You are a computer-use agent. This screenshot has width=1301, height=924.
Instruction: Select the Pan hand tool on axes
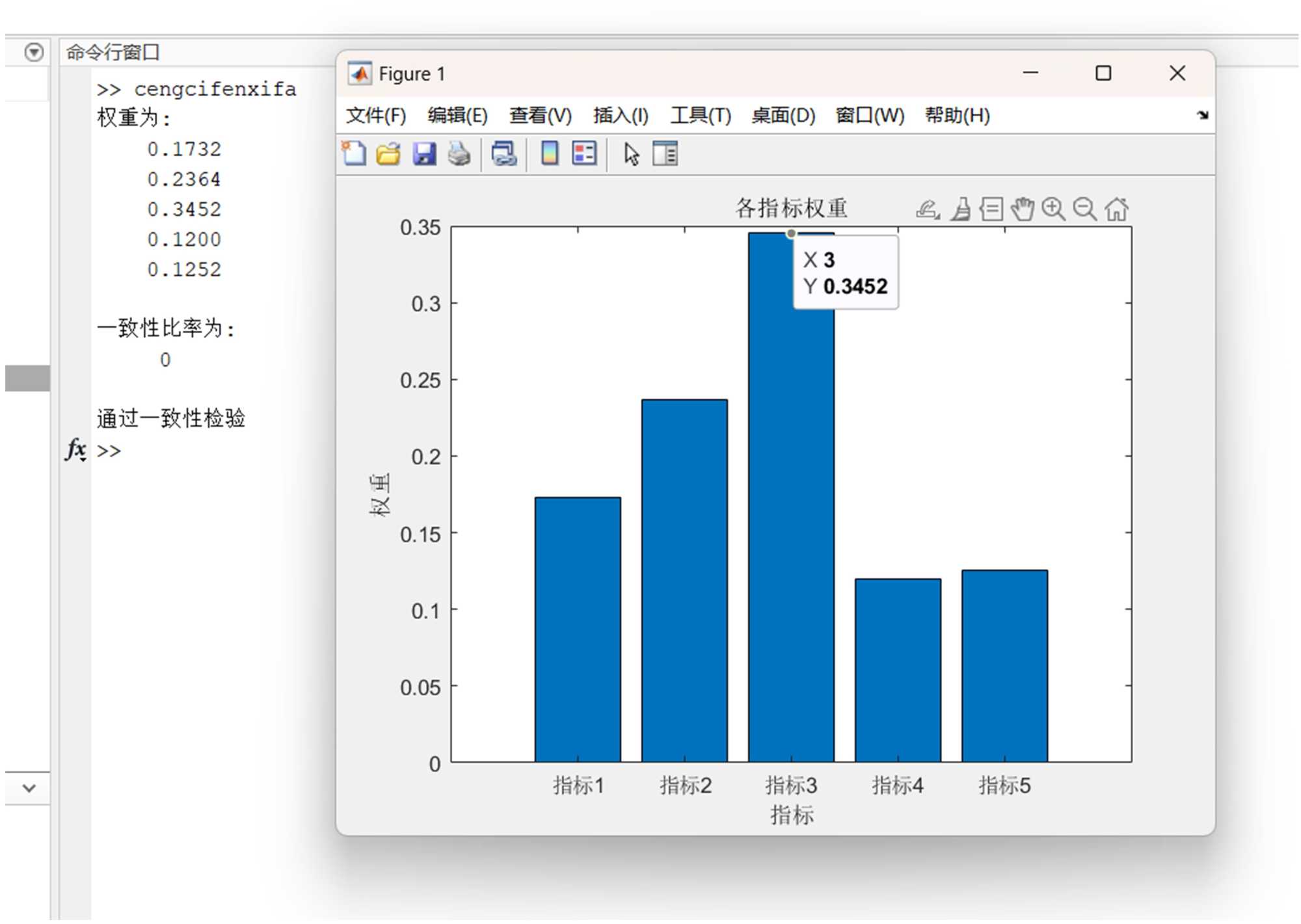1023,209
